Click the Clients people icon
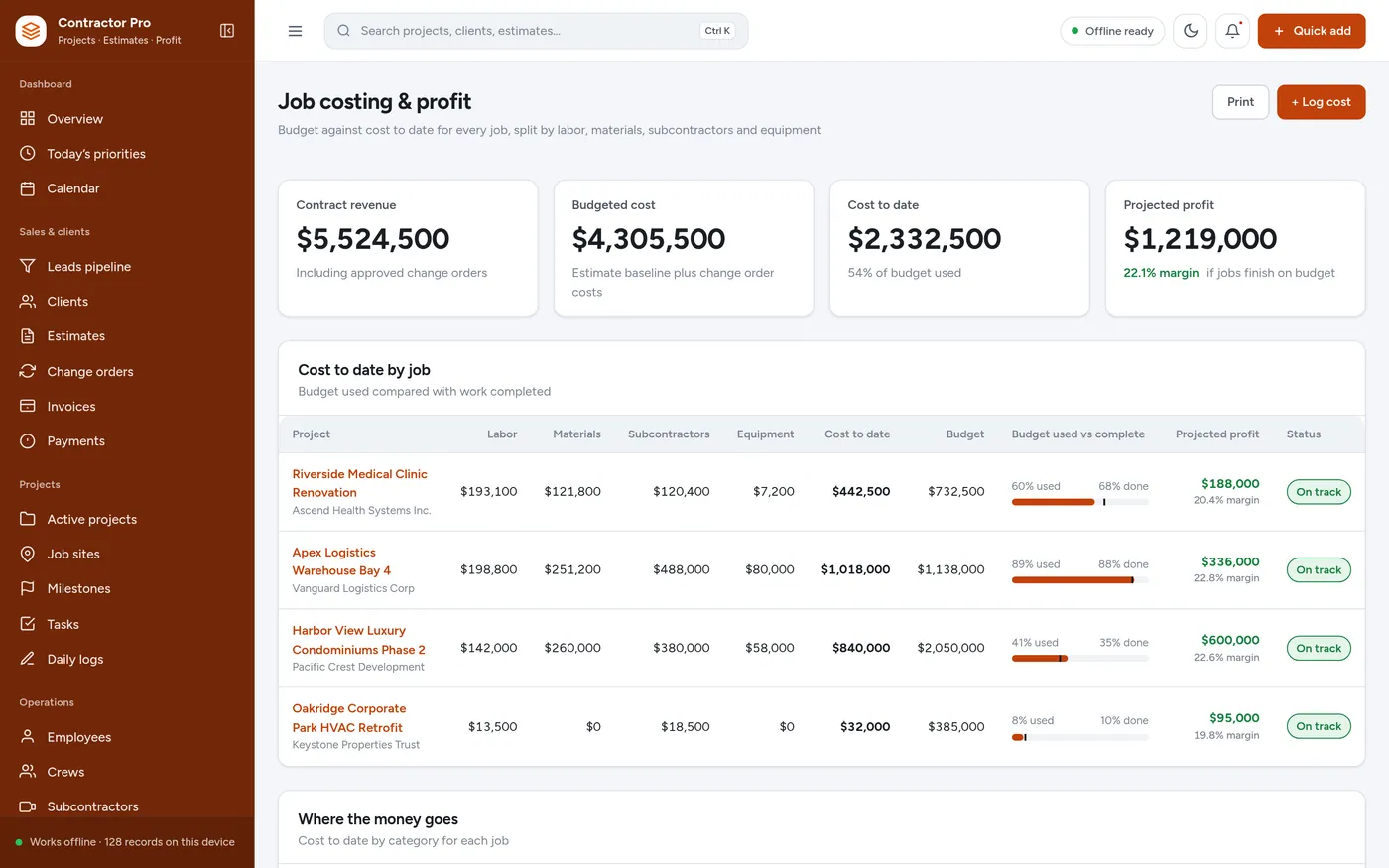This screenshot has width=1389, height=868. 28,301
